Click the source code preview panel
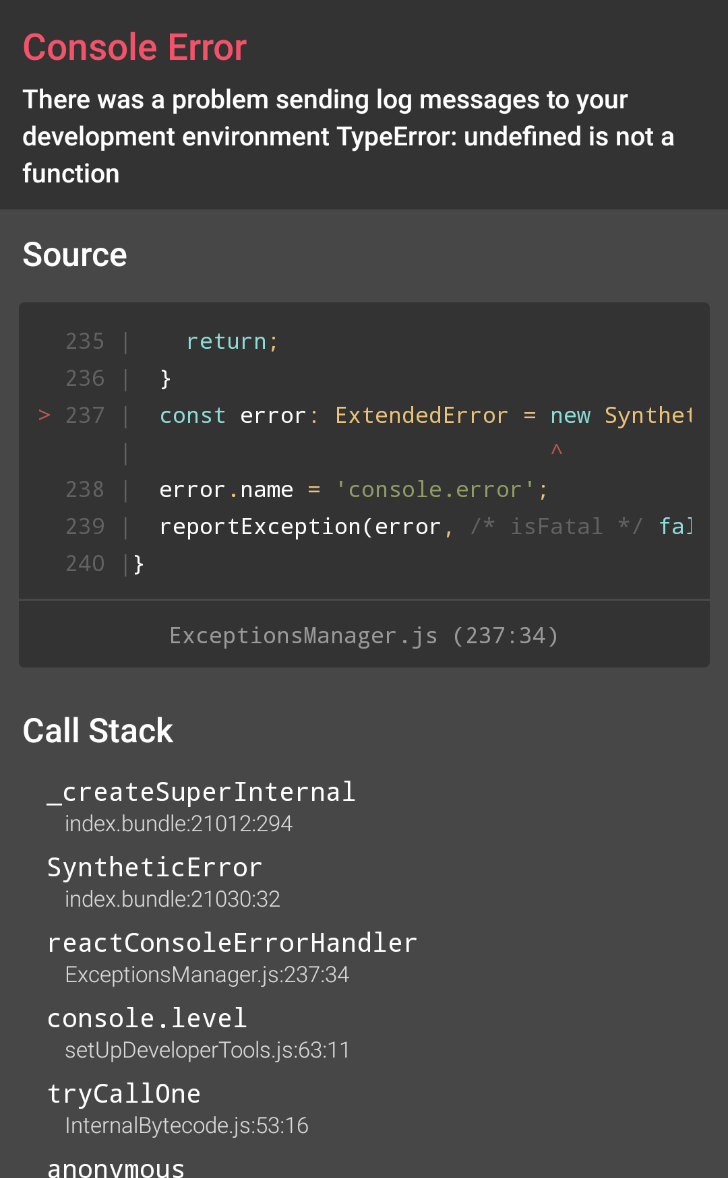This screenshot has width=728, height=1178. (x=364, y=449)
